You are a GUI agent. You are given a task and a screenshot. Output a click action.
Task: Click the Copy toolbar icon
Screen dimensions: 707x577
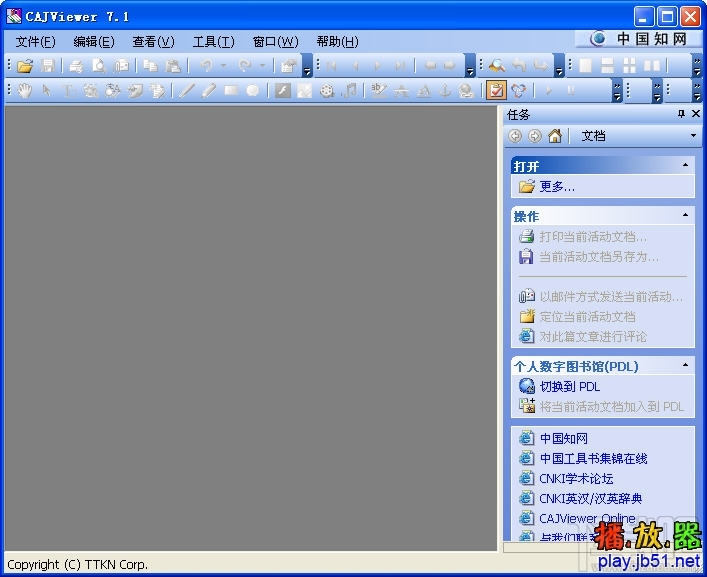click(150, 66)
